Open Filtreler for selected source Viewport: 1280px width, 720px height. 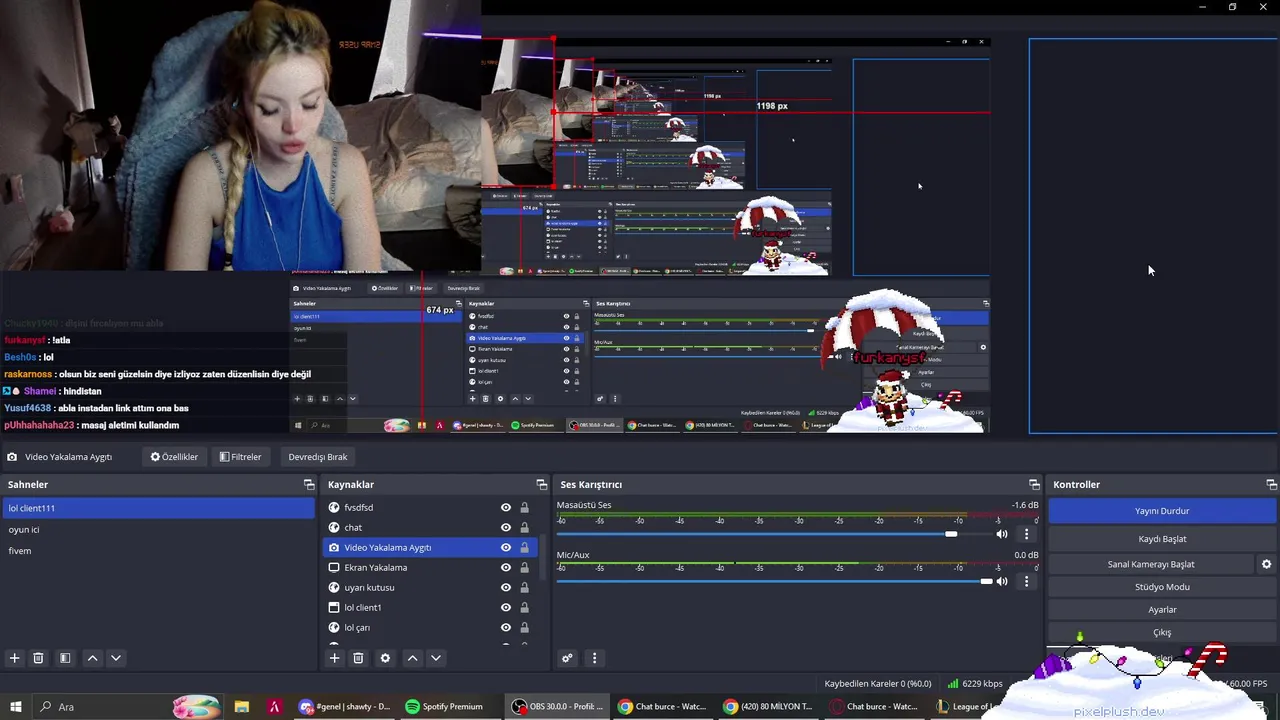point(240,457)
